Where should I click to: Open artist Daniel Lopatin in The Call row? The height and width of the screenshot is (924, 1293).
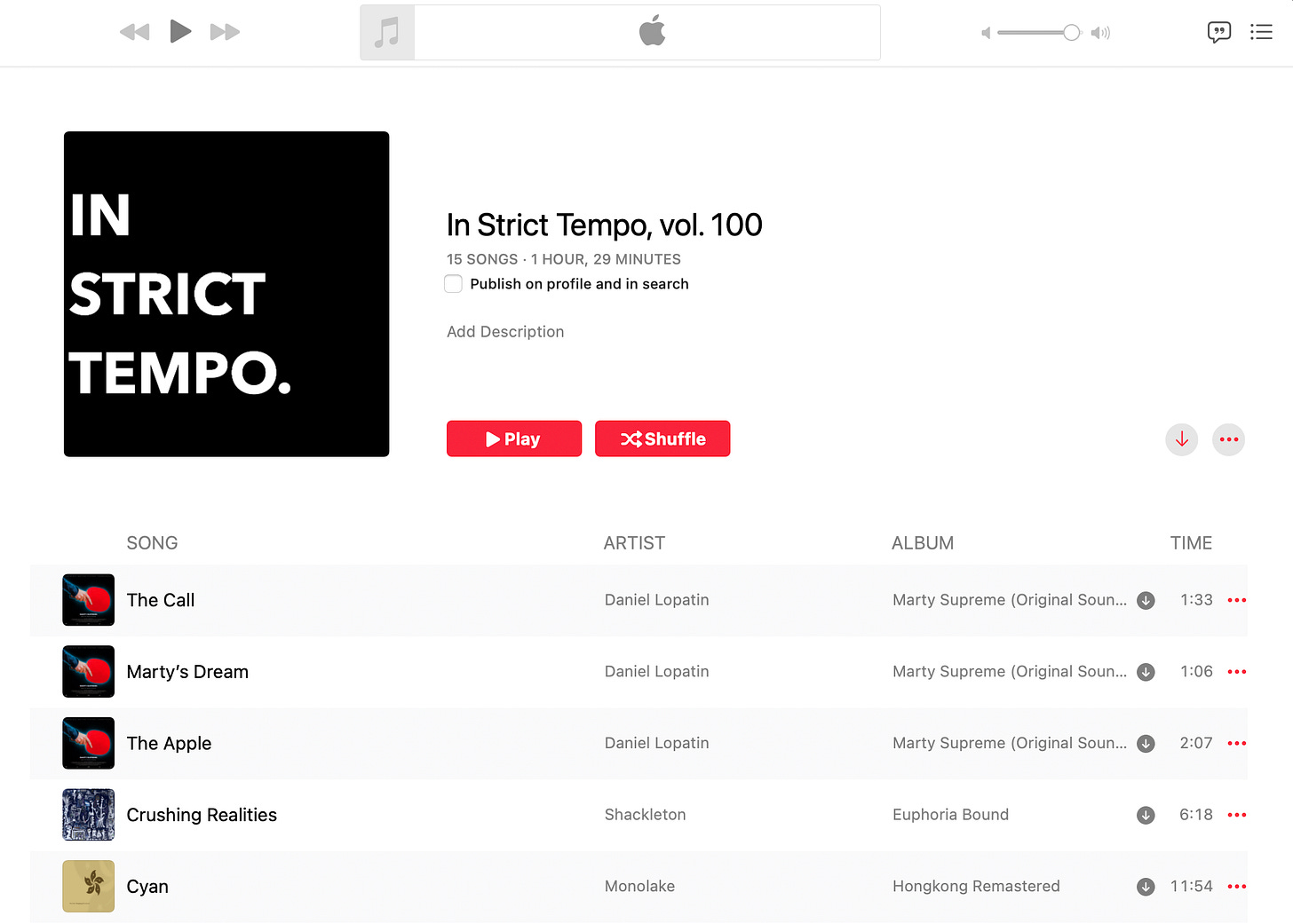(657, 600)
